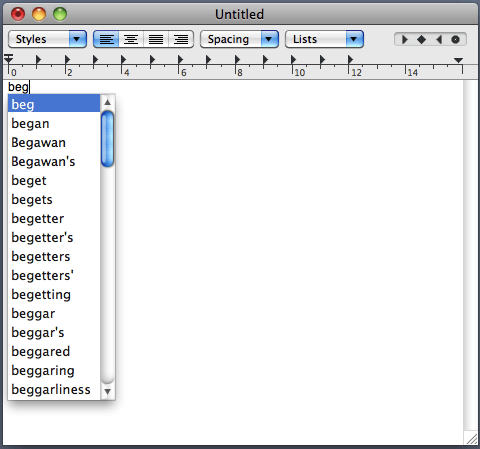Click the blue completion list scroll thumb
This screenshot has width=480, height=449.
tap(107, 139)
